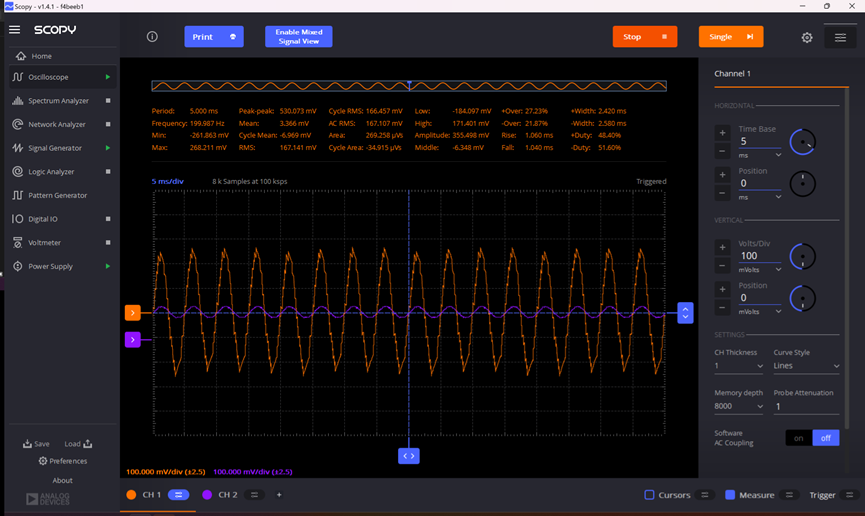Viewport: 865px width, 516px height.
Task: Click the orange CH 1 offset handle
Action: click(x=132, y=313)
